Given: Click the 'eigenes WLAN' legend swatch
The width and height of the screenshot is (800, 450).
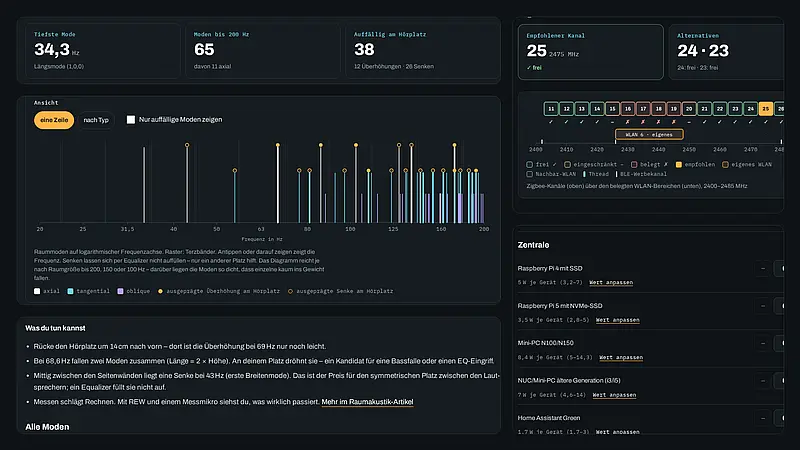Looking at the screenshot, I should click(726, 165).
